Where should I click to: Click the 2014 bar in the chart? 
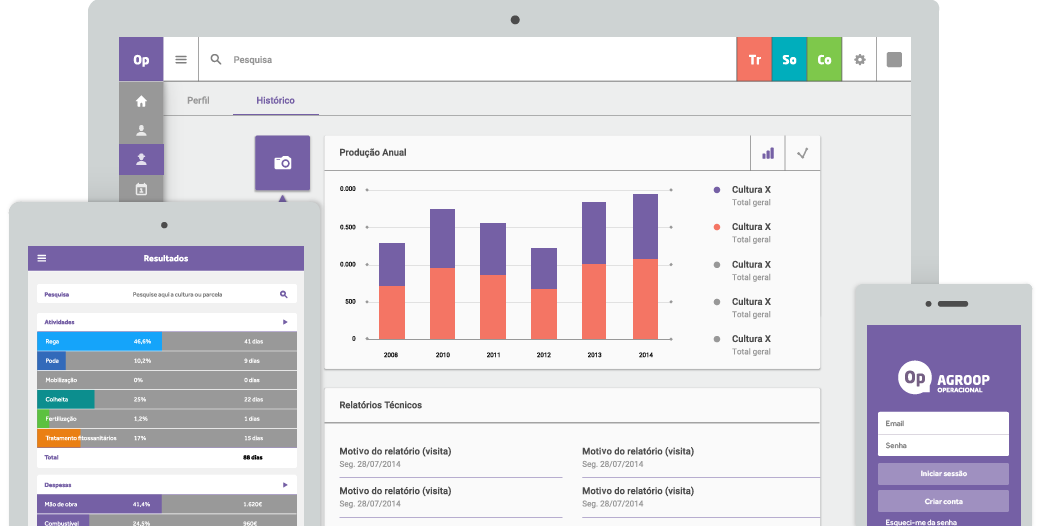[x=645, y=267]
